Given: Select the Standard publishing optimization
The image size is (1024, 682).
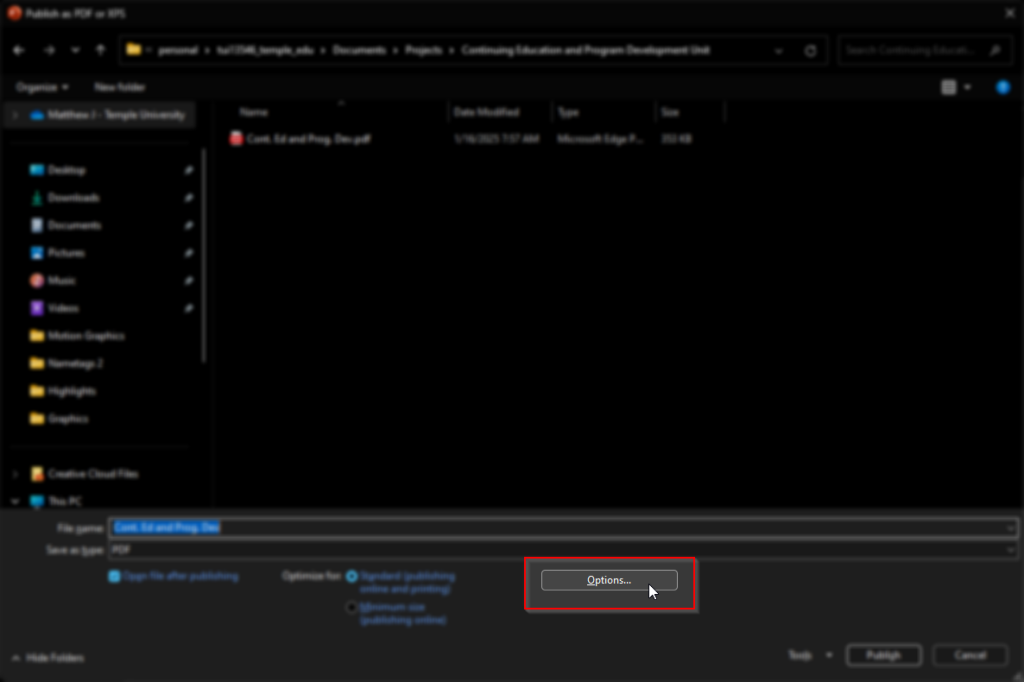Looking at the screenshot, I should tap(352, 576).
